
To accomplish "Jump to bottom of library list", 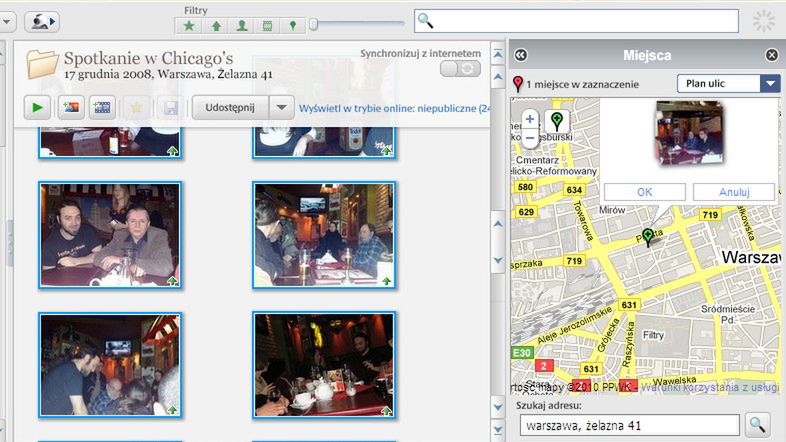I will (x=498, y=429).
